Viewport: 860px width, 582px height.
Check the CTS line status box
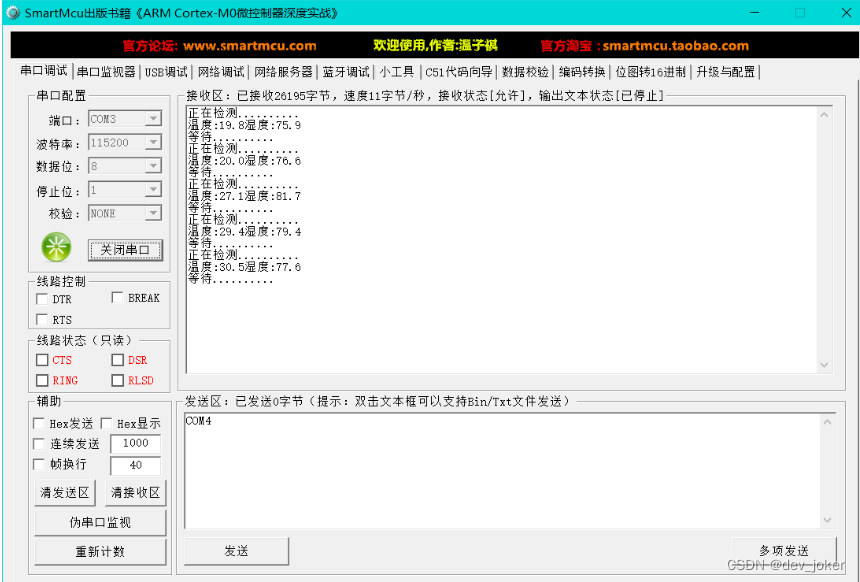coord(42,360)
